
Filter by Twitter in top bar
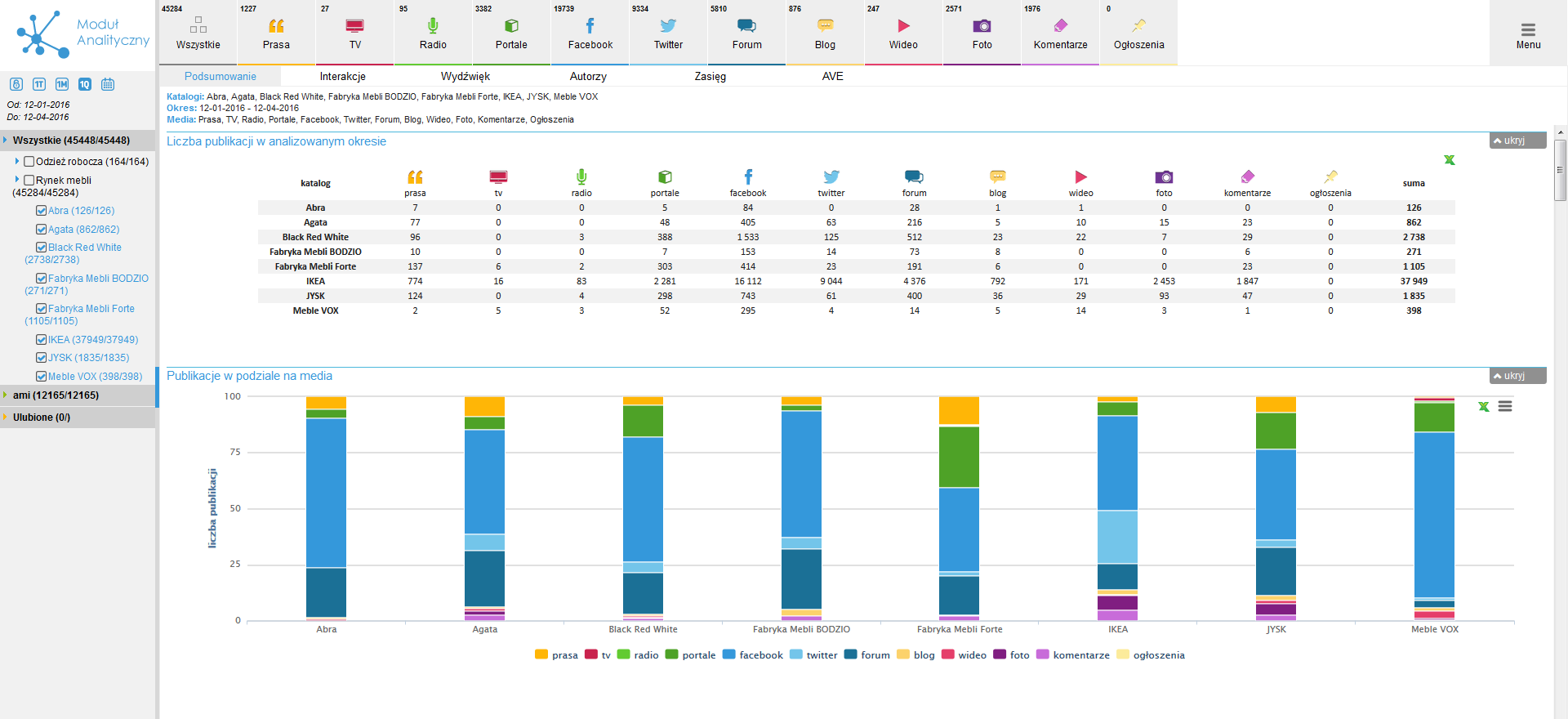(668, 33)
